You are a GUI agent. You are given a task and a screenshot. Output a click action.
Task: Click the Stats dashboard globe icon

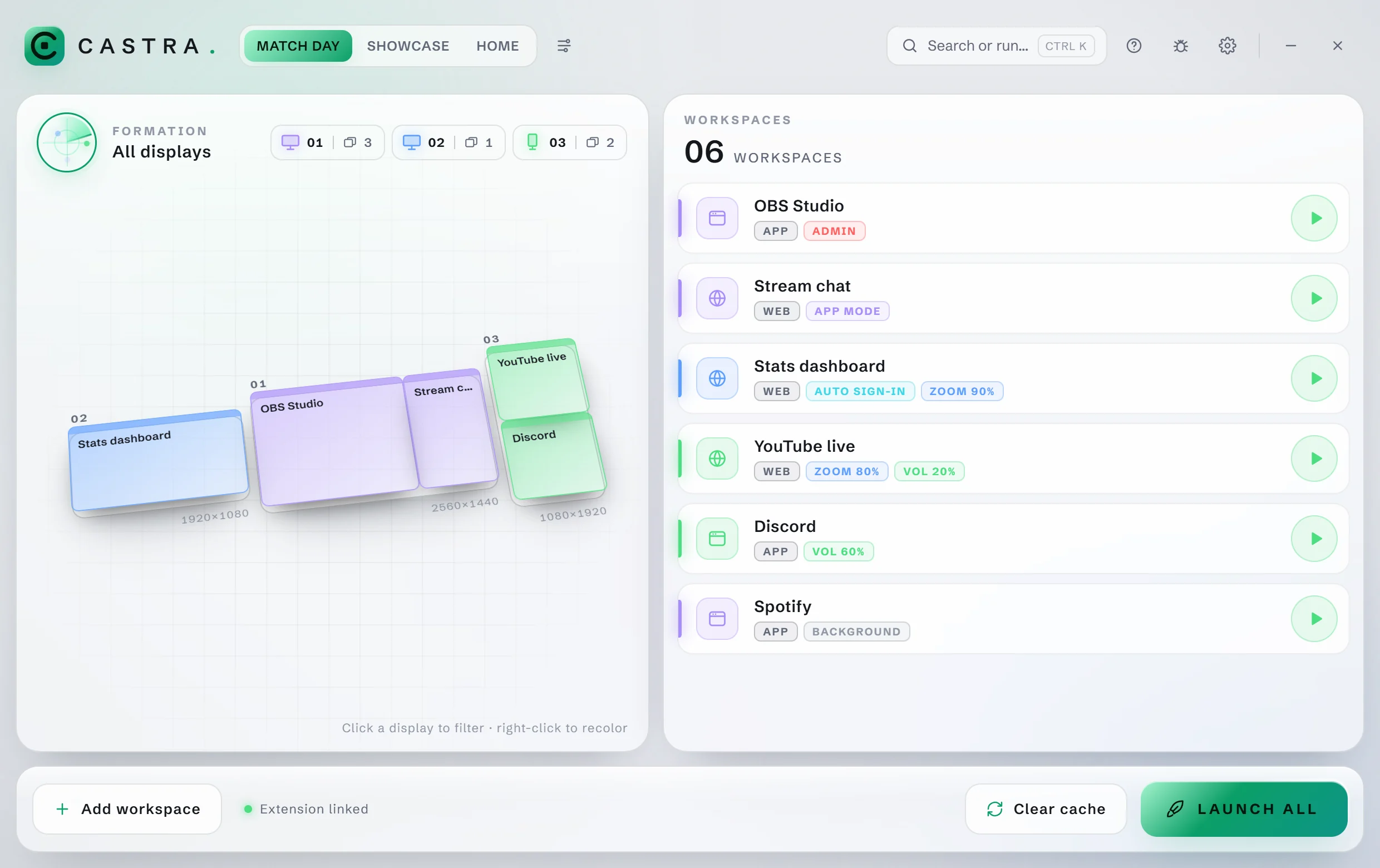coord(717,379)
